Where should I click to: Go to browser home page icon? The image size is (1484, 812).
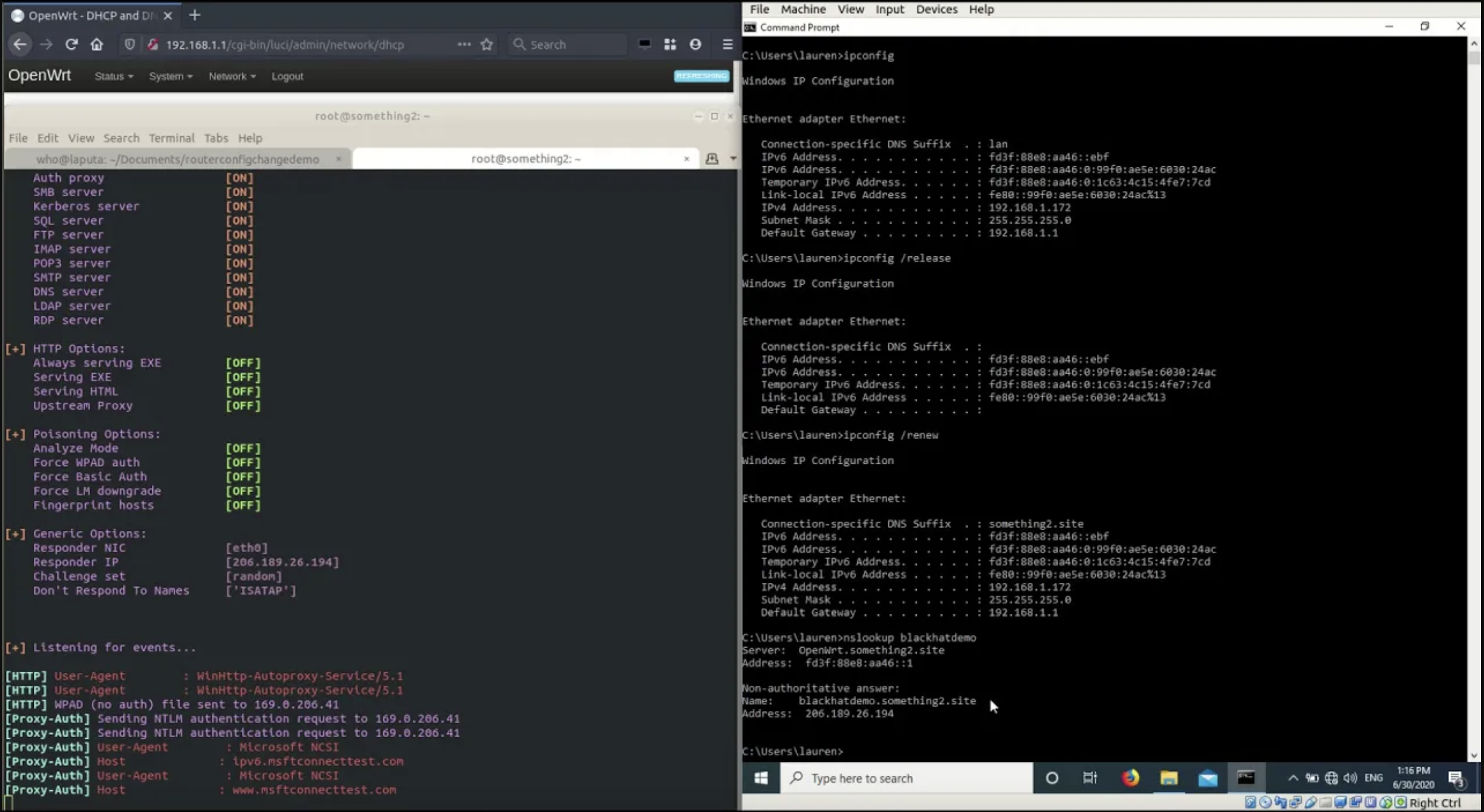(97, 44)
